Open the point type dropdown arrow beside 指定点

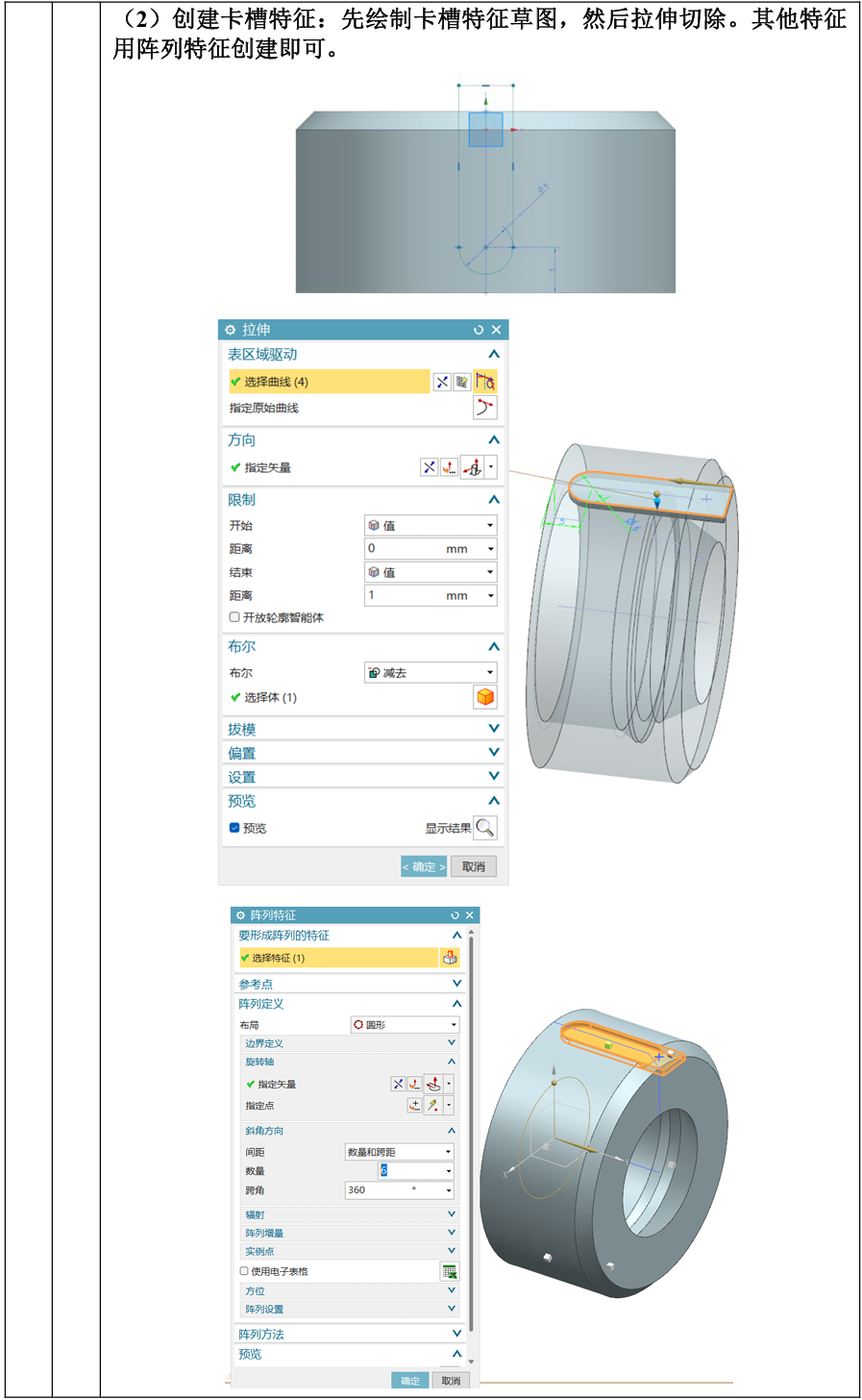pyautogui.click(x=449, y=1106)
